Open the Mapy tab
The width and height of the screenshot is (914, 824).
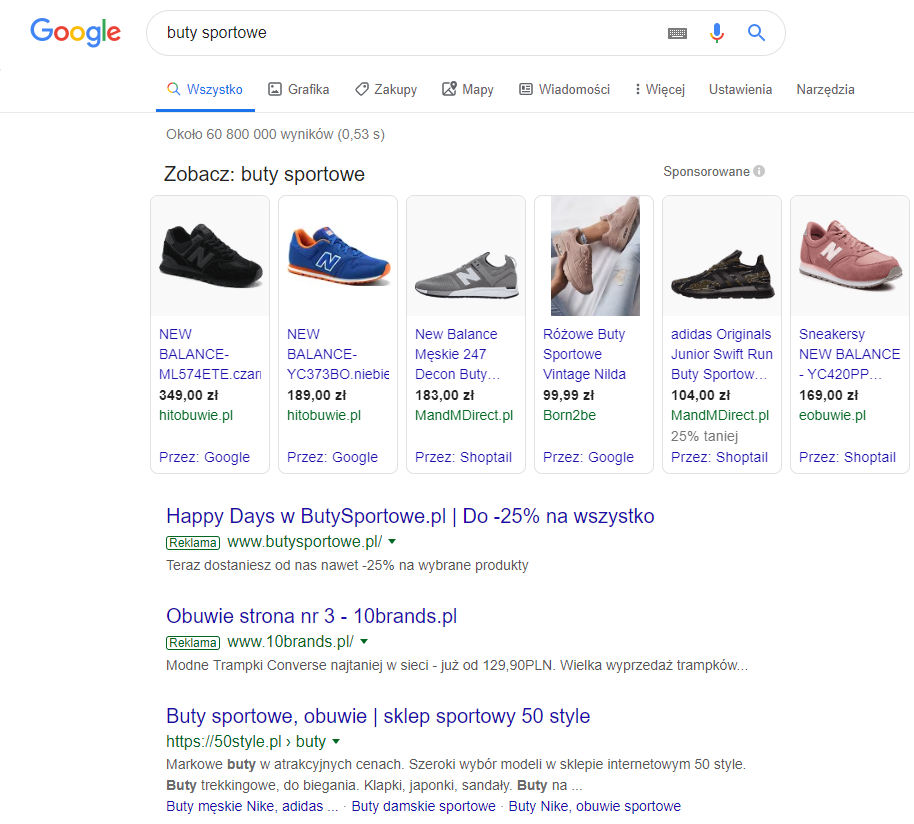point(468,89)
